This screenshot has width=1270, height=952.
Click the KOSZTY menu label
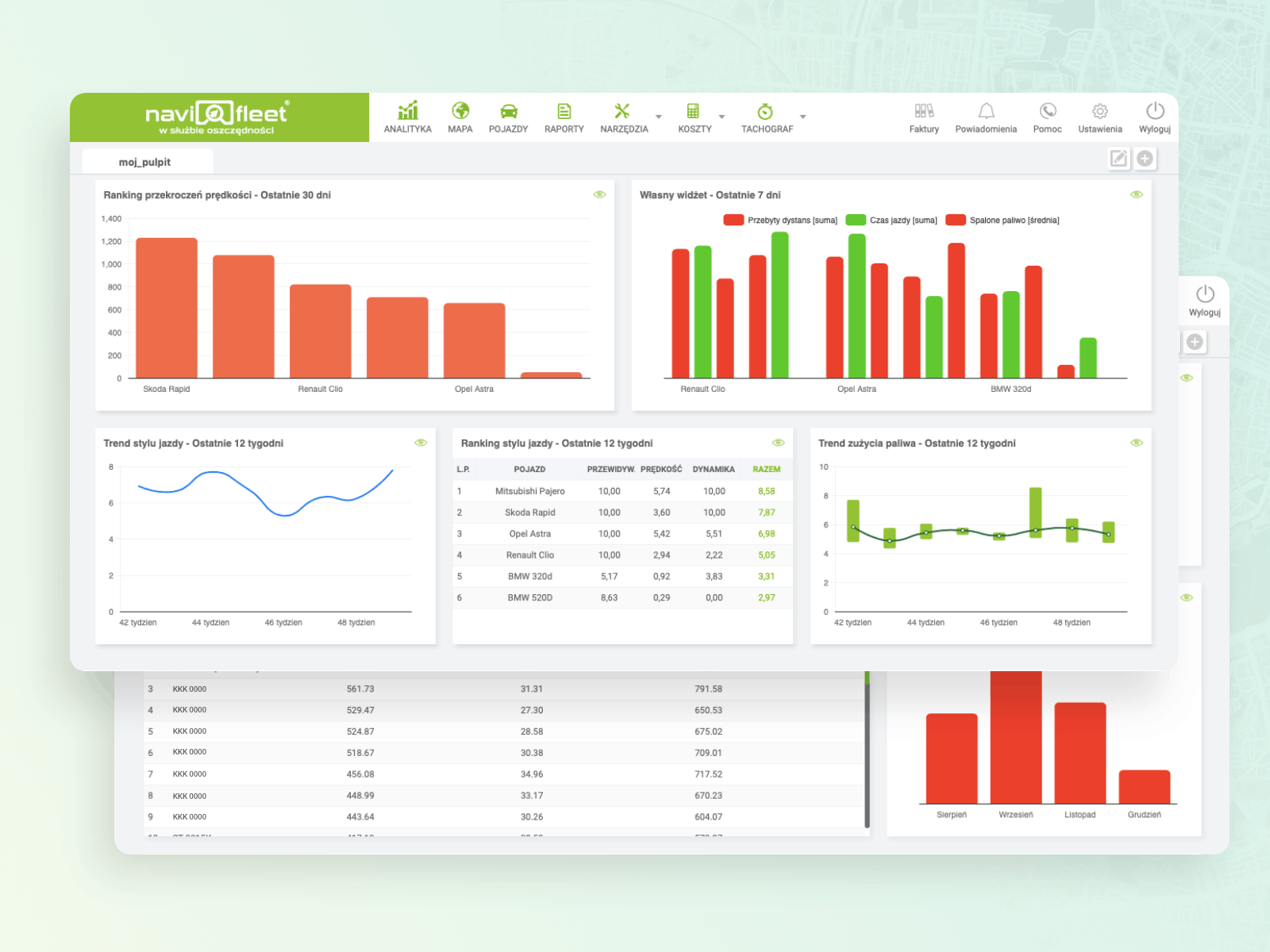point(695,129)
